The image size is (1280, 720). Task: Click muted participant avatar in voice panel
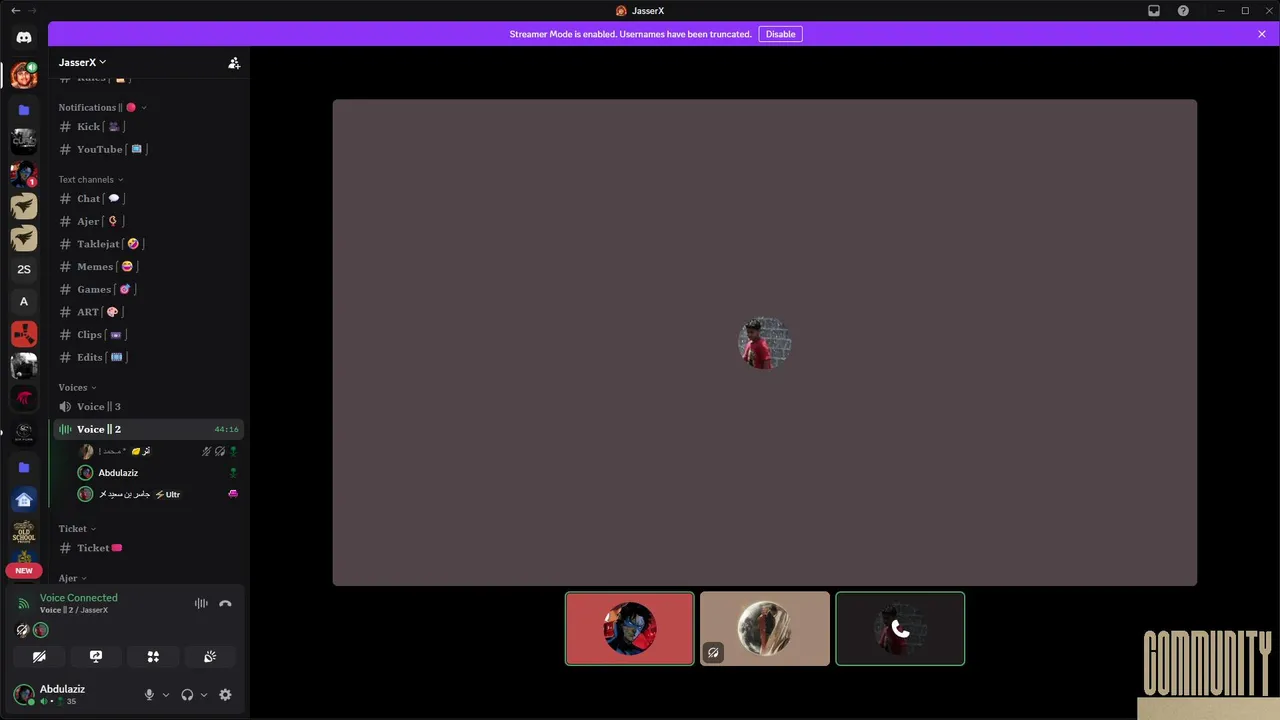(x=23, y=630)
